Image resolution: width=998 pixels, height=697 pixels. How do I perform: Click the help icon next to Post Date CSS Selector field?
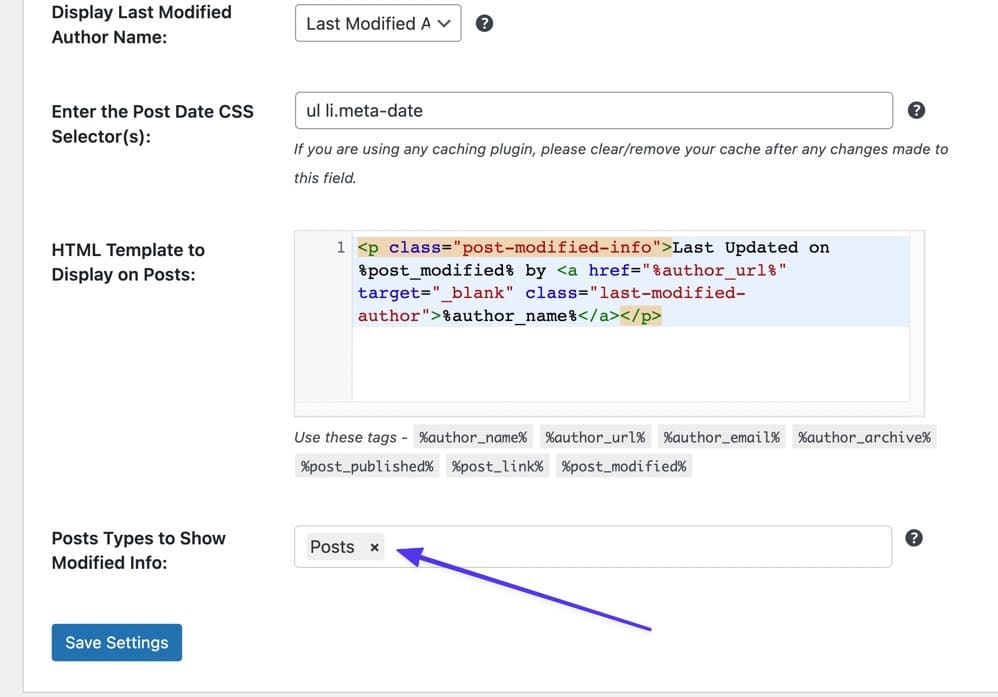(916, 110)
